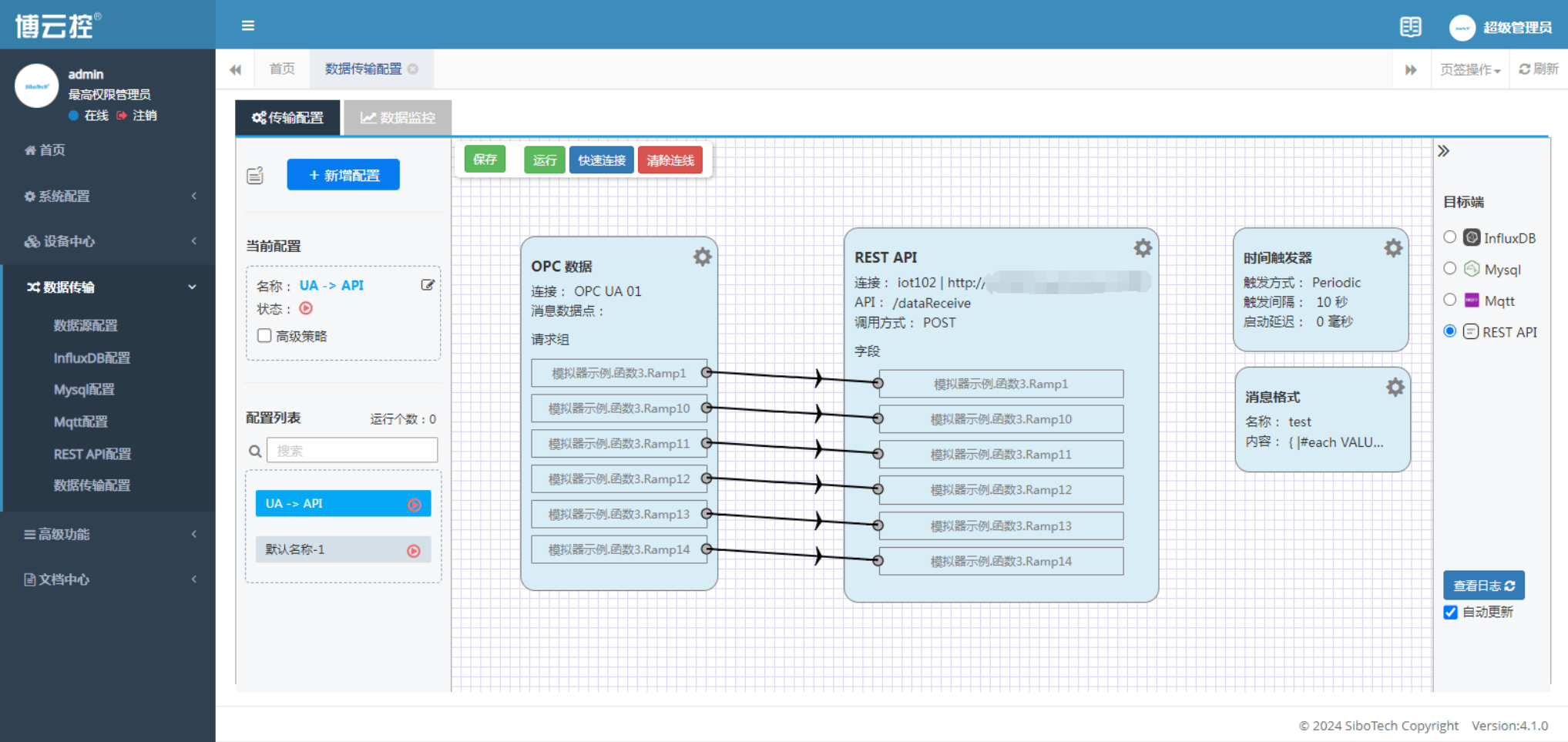Click the config list note icon
Viewport: 1568px width, 742px height.
tap(255, 176)
